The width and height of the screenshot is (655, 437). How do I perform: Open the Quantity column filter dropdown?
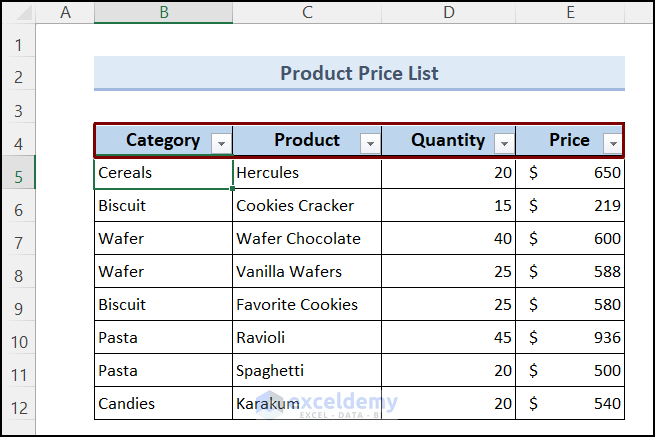coord(504,143)
